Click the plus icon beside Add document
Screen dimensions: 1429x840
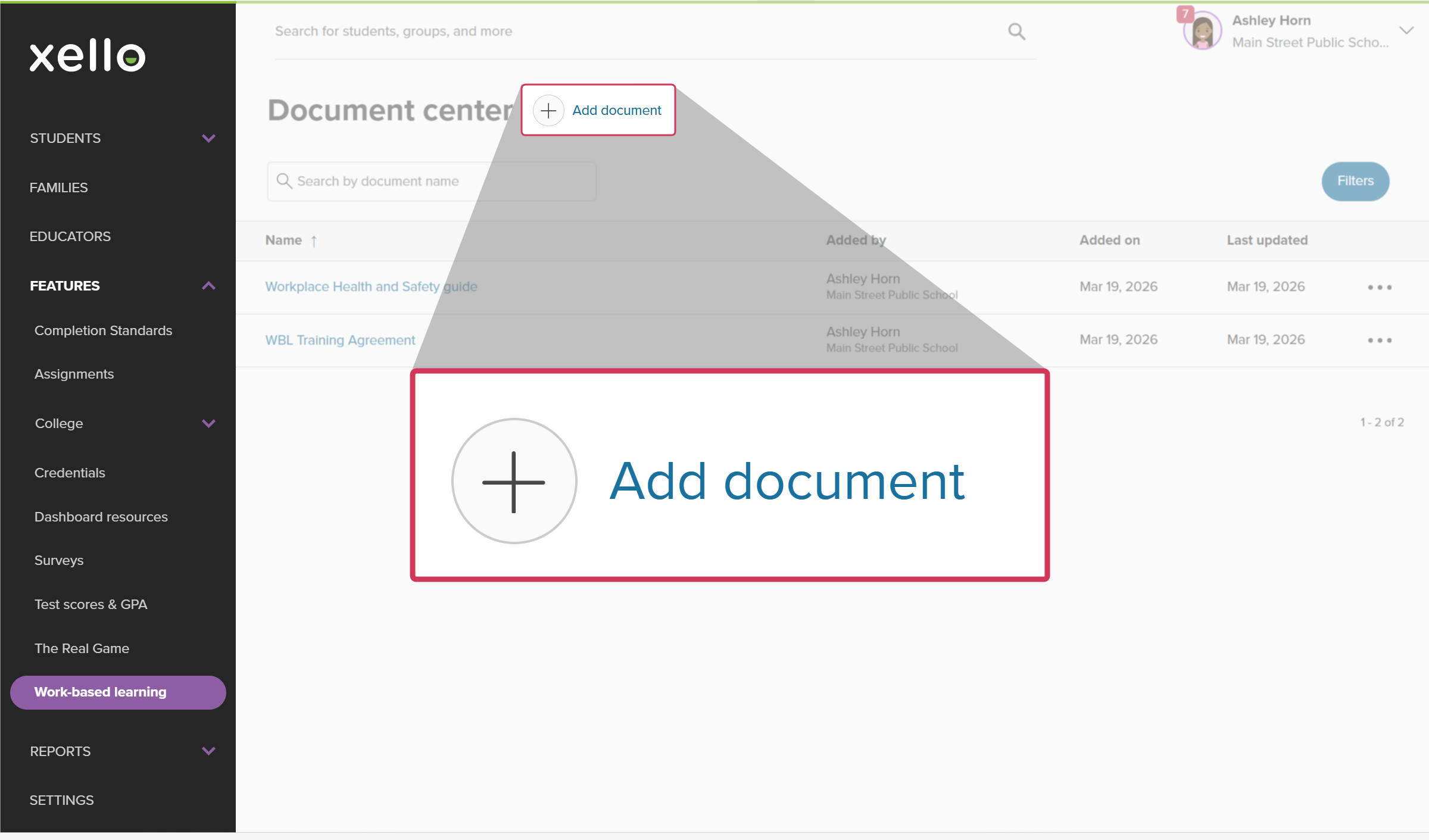pyautogui.click(x=548, y=111)
